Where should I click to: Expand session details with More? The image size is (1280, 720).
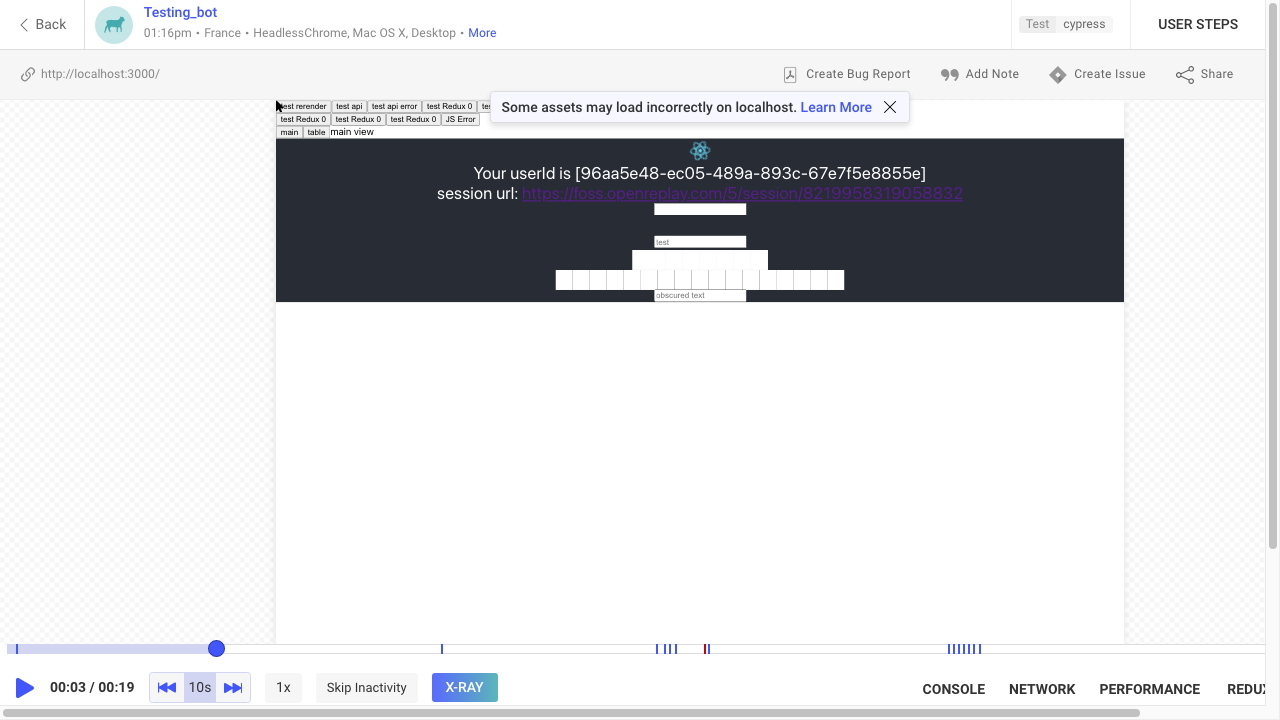pos(482,33)
